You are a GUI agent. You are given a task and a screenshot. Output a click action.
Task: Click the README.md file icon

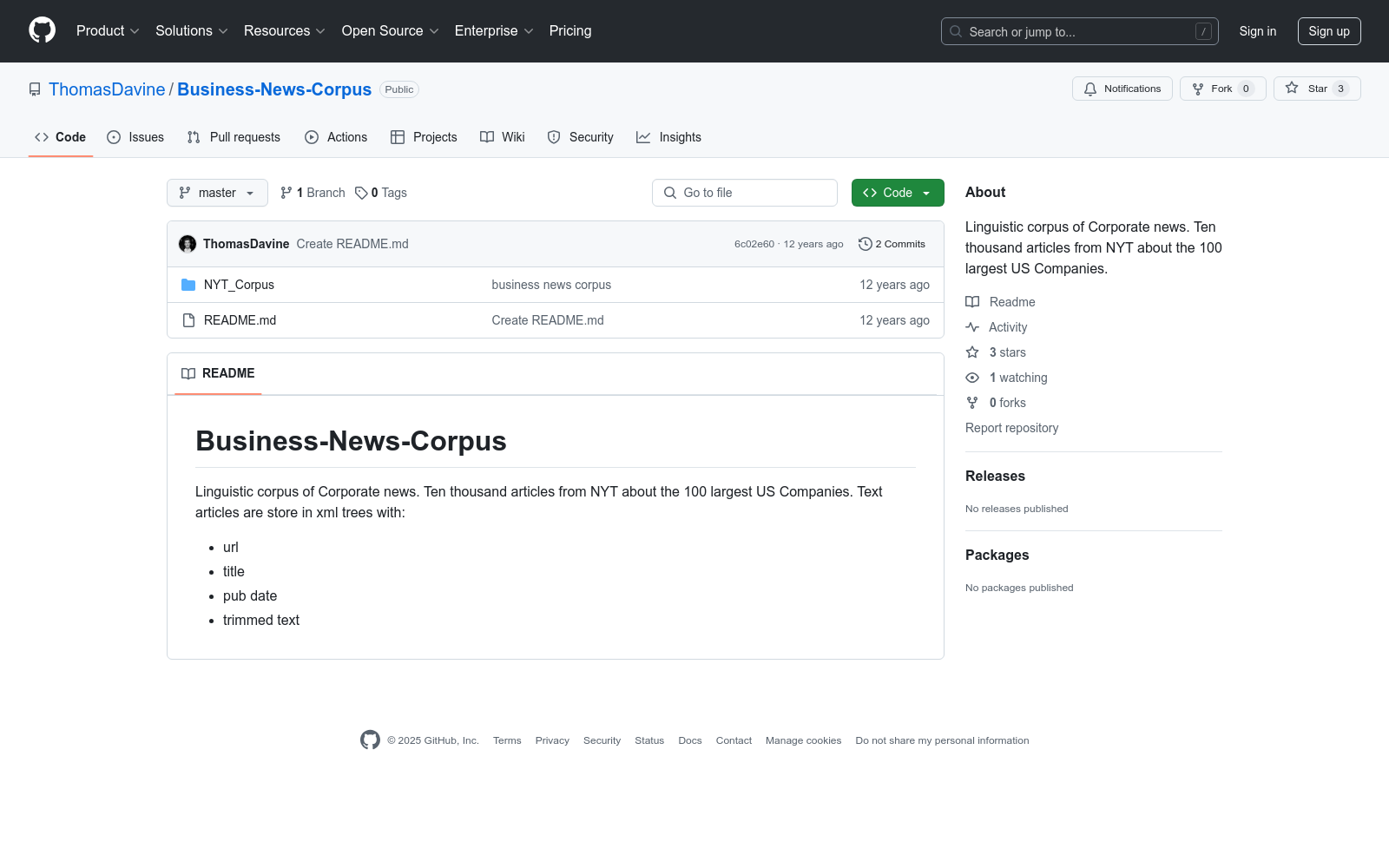pyautogui.click(x=188, y=320)
